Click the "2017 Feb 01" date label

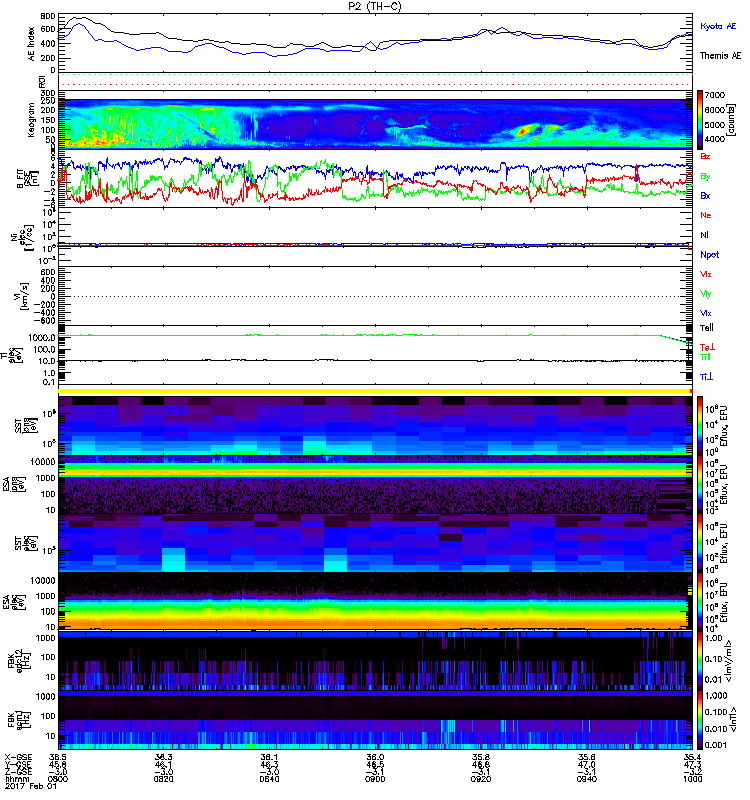[31, 786]
